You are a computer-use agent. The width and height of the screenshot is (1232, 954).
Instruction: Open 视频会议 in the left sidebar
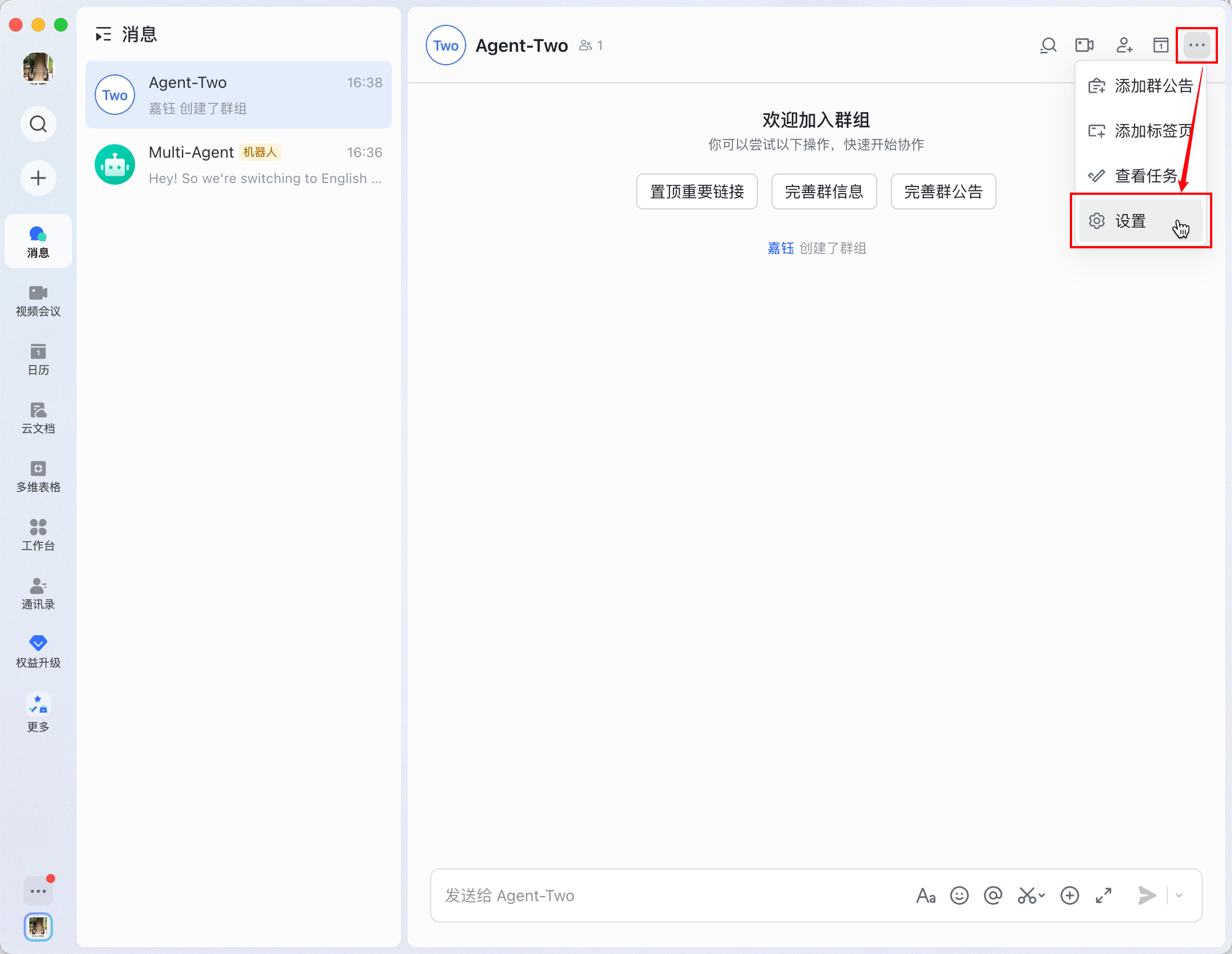[37, 301]
